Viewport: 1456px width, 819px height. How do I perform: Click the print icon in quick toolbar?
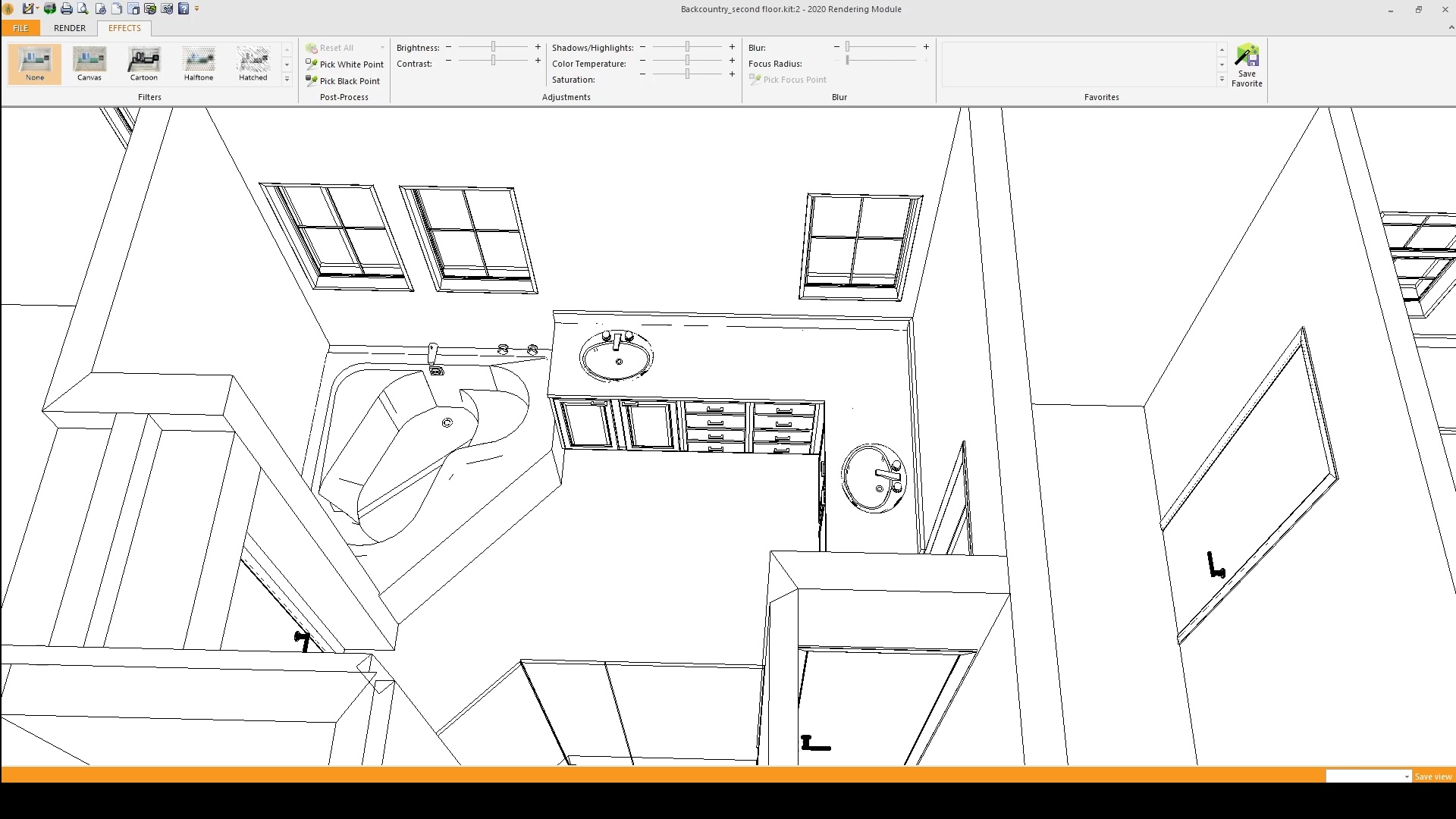(x=67, y=9)
